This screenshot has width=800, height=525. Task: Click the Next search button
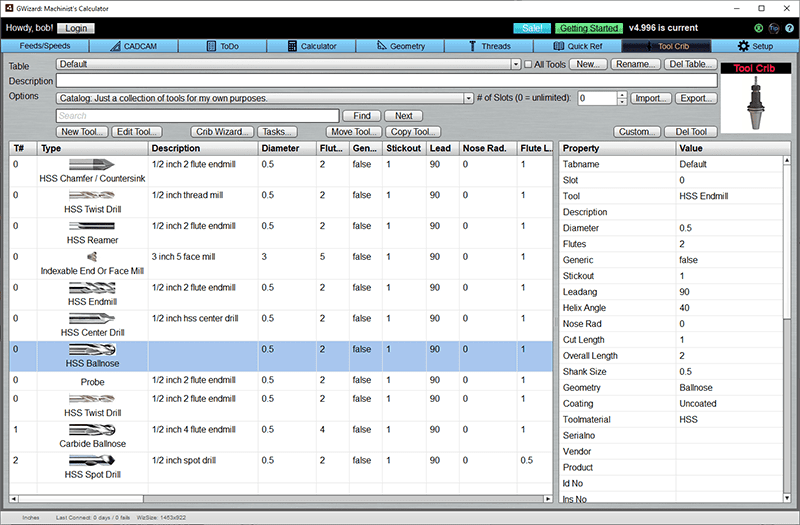click(x=403, y=116)
